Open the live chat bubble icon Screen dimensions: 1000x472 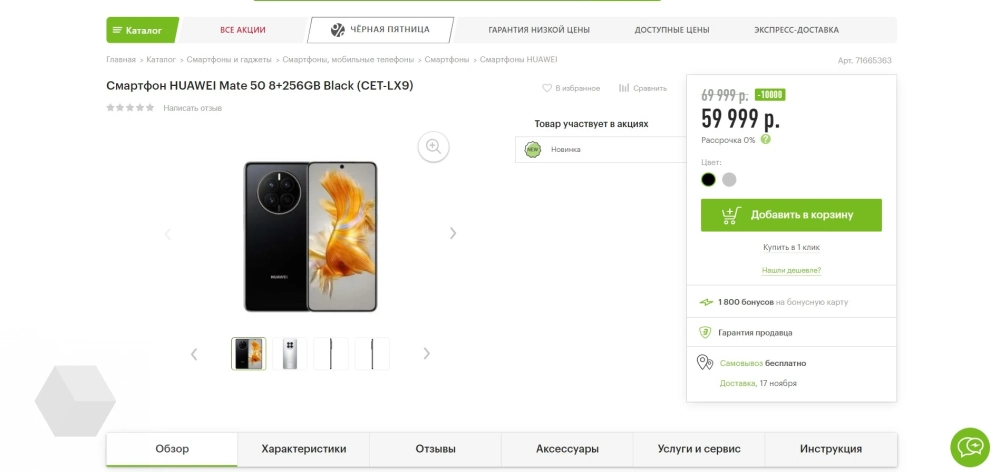pyautogui.click(x=969, y=446)
